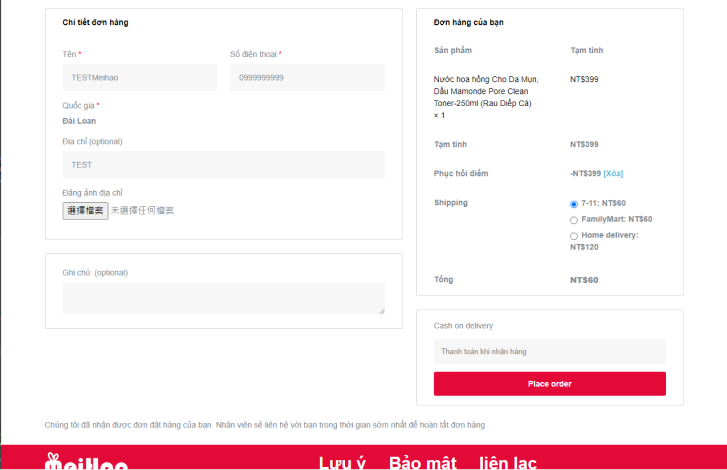The width and height of the screenshot is (727, 470).
Task: Grab the notes textarea resize handle
Action: pos(381,311)
